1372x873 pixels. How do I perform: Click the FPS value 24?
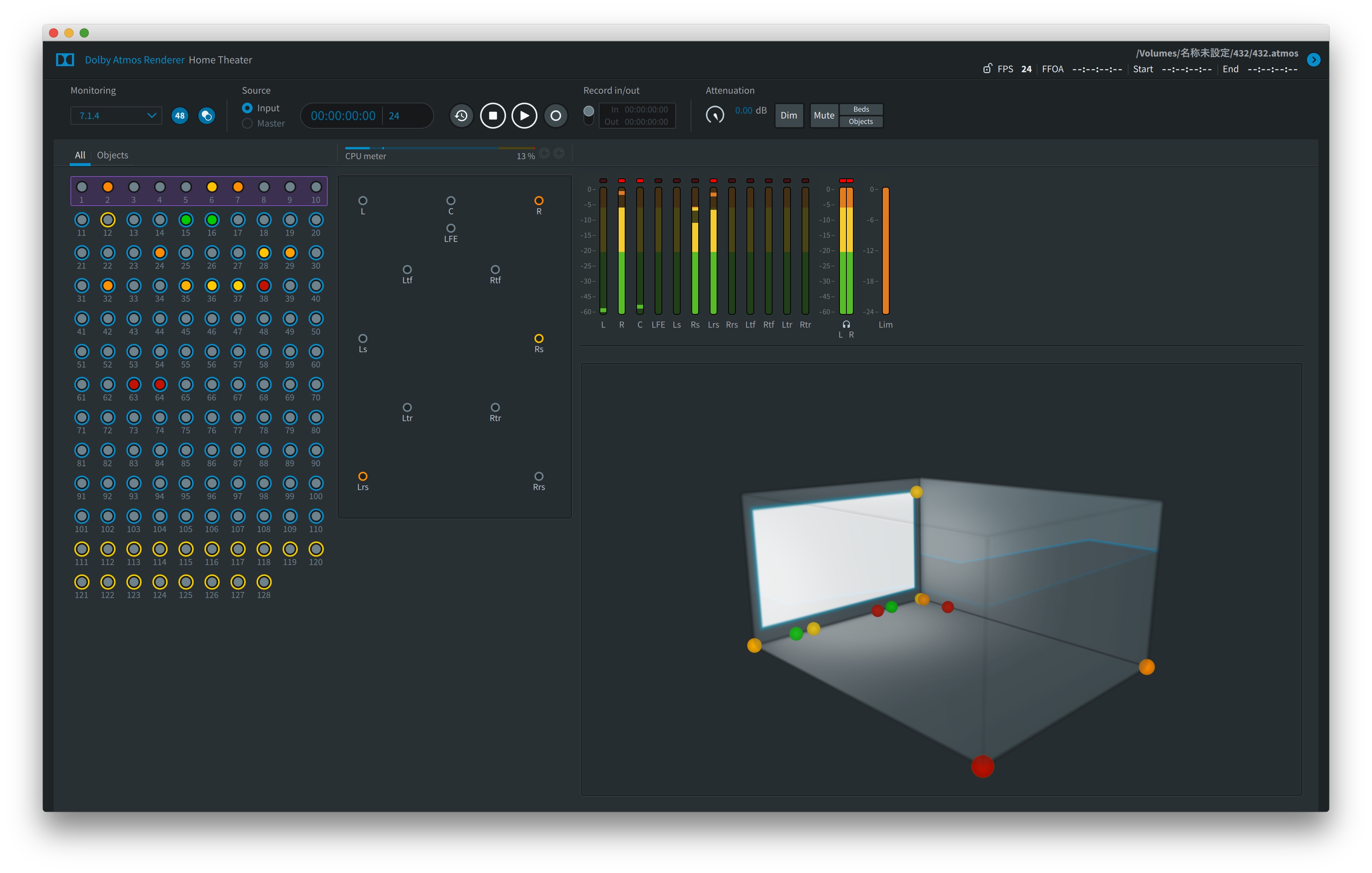tap(1026, 69)
